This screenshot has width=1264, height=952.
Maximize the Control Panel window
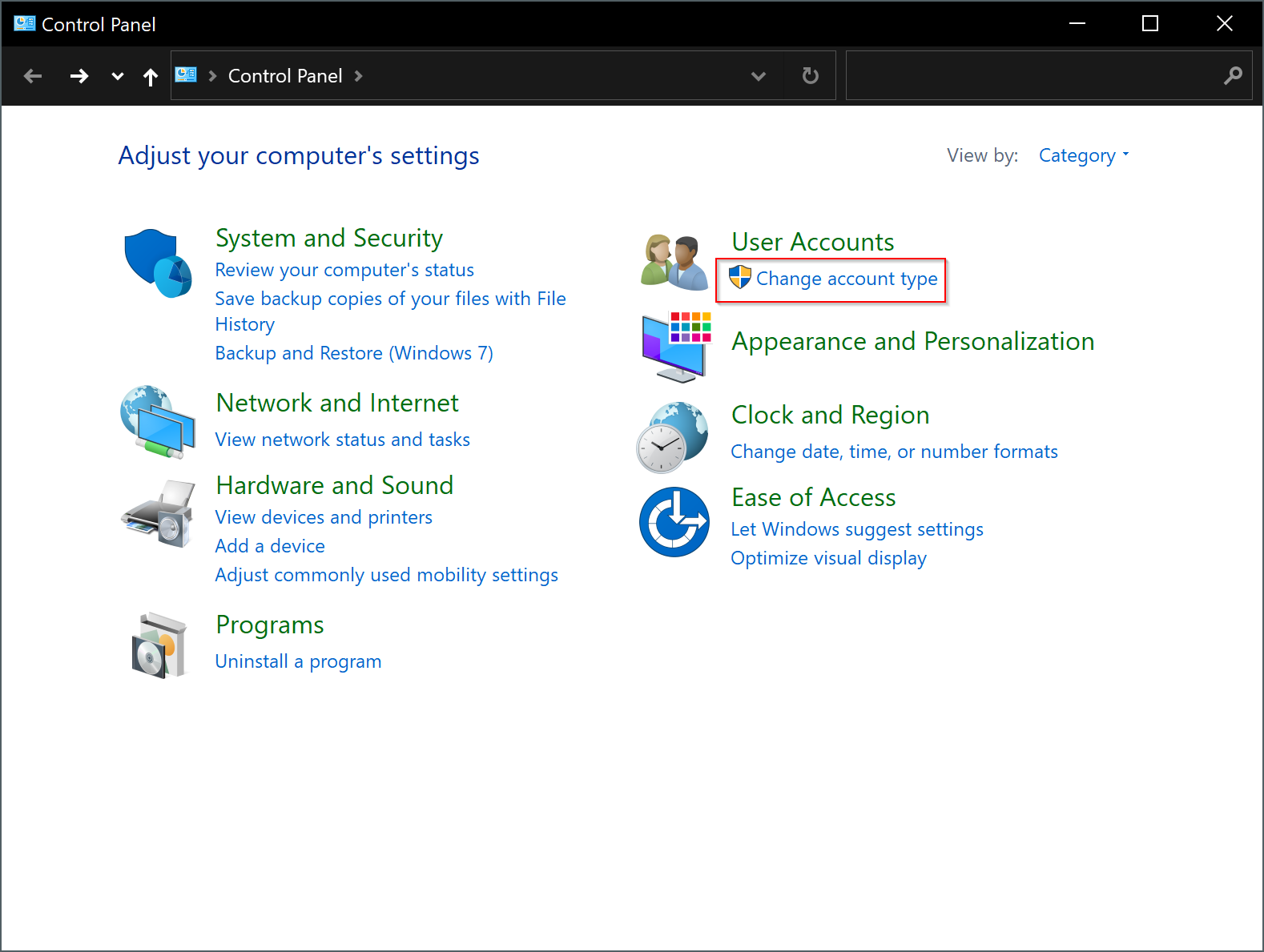click(x=1149, y=23)
